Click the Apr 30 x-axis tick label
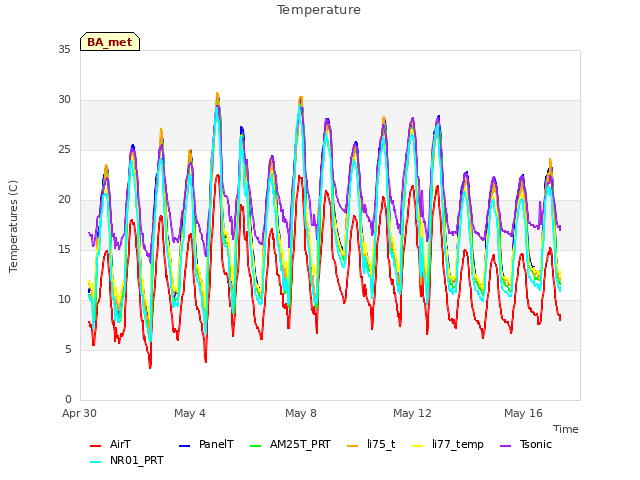Viewport: 640px width, 480px height. (x=79, y=413)
